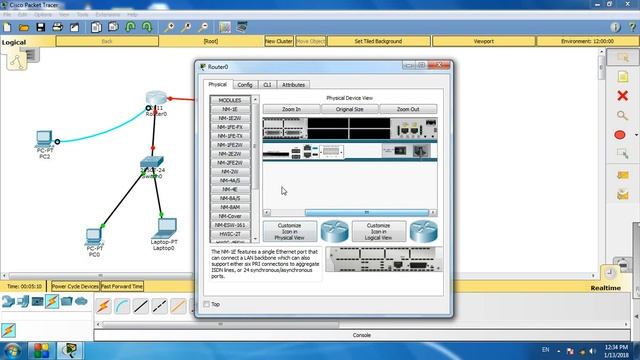Viewport: 640px width, 360px height.
Task: Click the Router0 device on the workspace
Action: click(156, 98)
